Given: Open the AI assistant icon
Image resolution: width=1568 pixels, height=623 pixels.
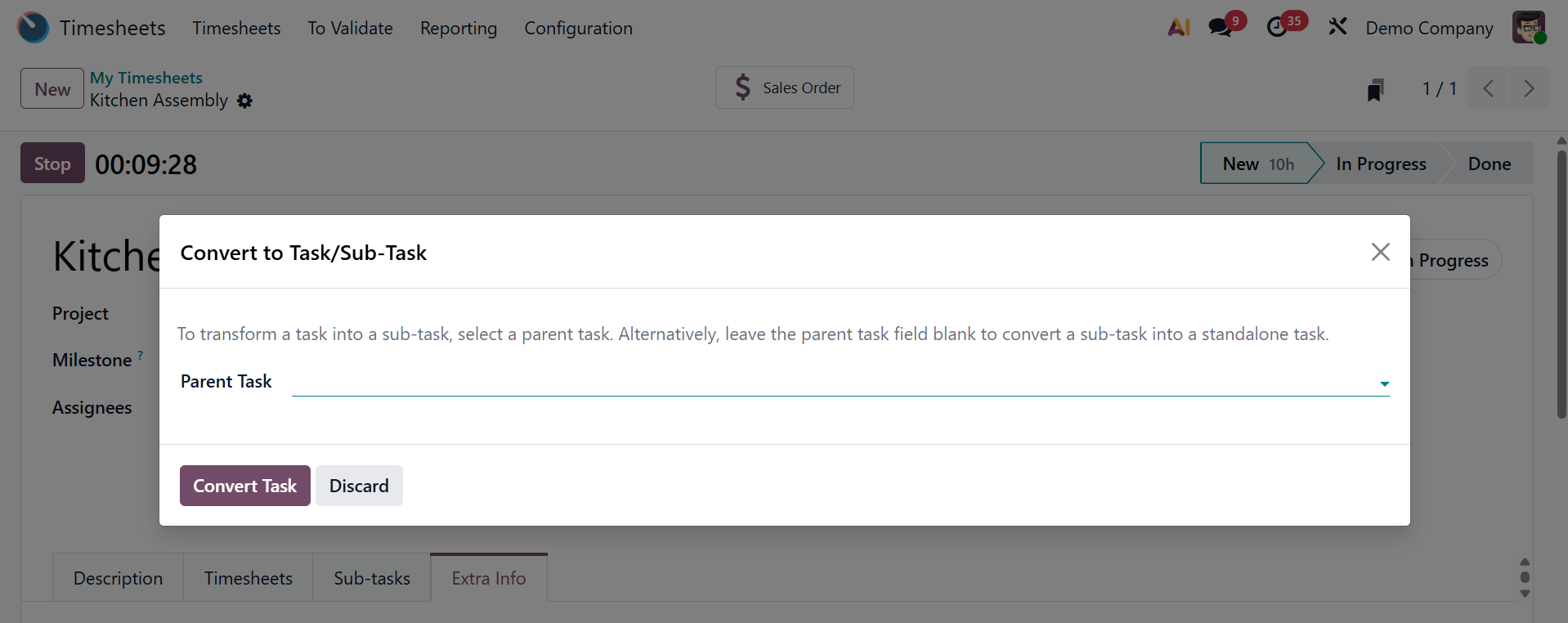Looking at the screenshot, I should [x=1179, y=28].
